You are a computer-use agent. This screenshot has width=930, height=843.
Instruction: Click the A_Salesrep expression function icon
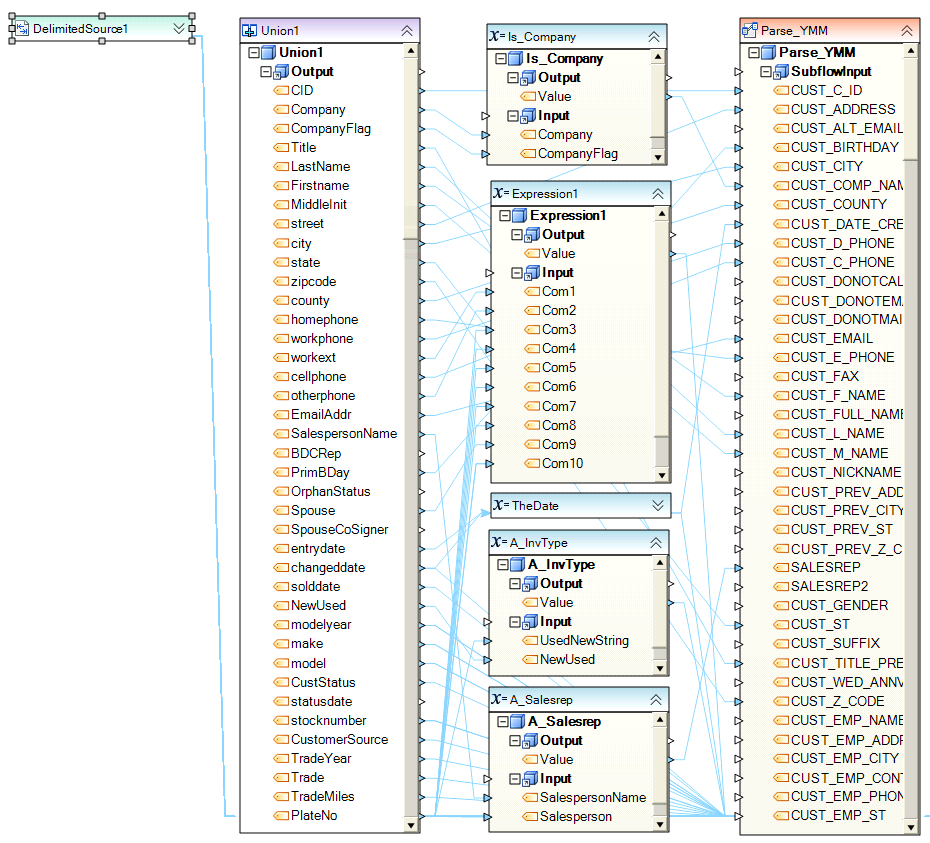499,700
